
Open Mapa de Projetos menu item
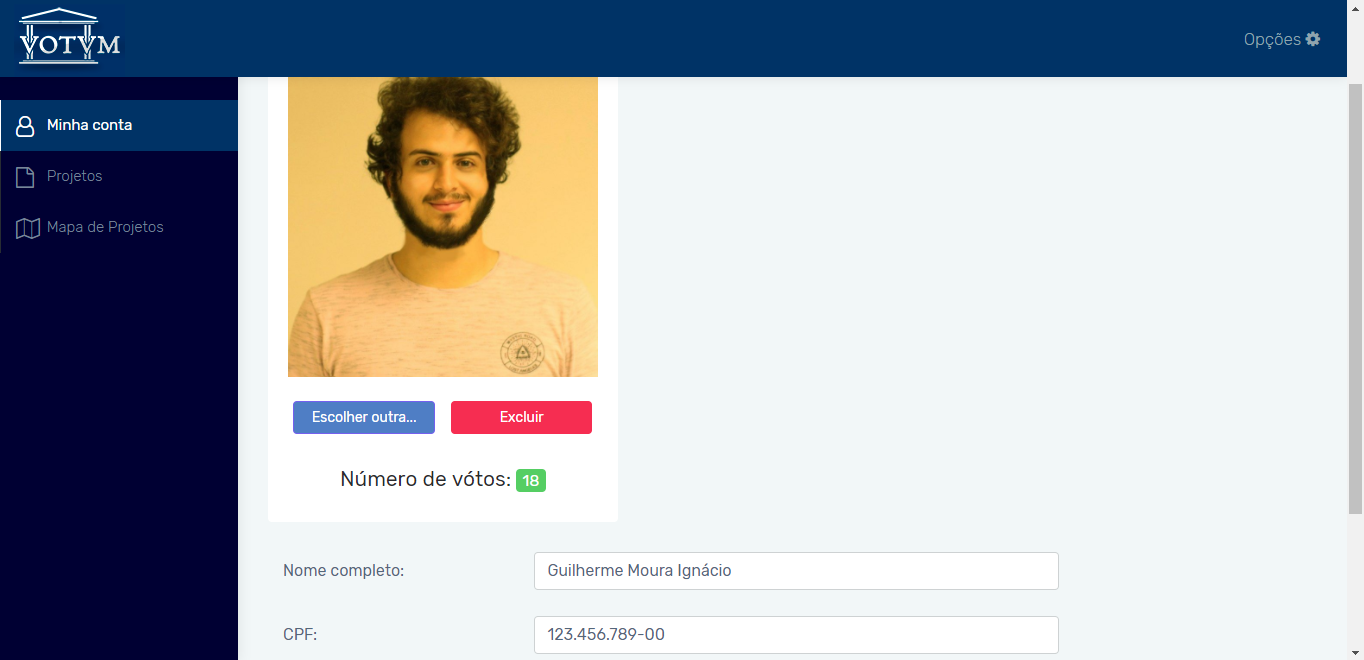[x=119, y=227]
